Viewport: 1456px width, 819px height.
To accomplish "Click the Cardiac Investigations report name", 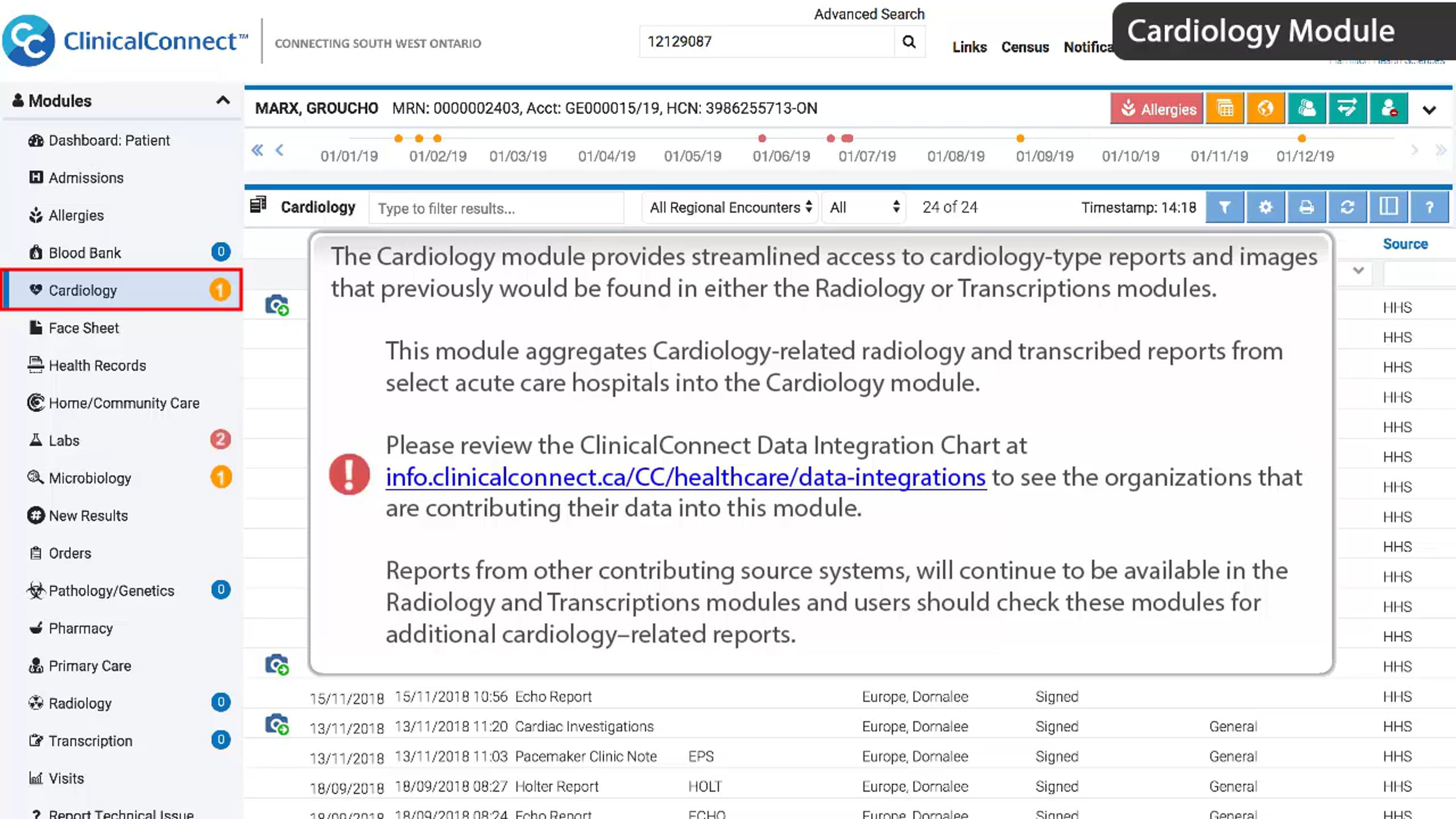I will tap(584, 727).
